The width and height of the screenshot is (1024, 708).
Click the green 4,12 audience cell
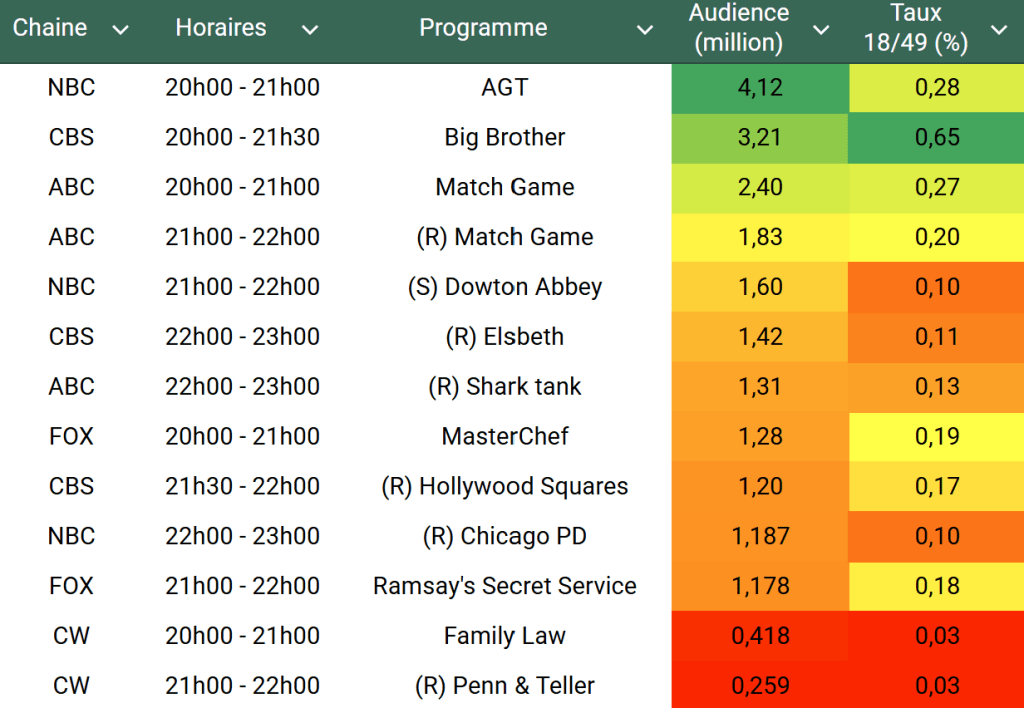(x=760, y=88)
